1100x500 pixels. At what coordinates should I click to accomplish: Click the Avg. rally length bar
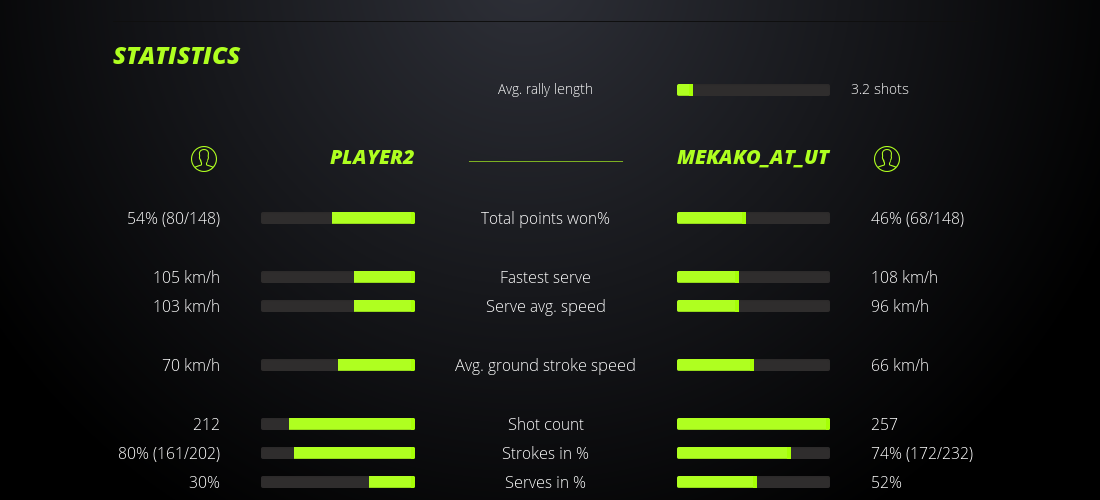[753, 90]
